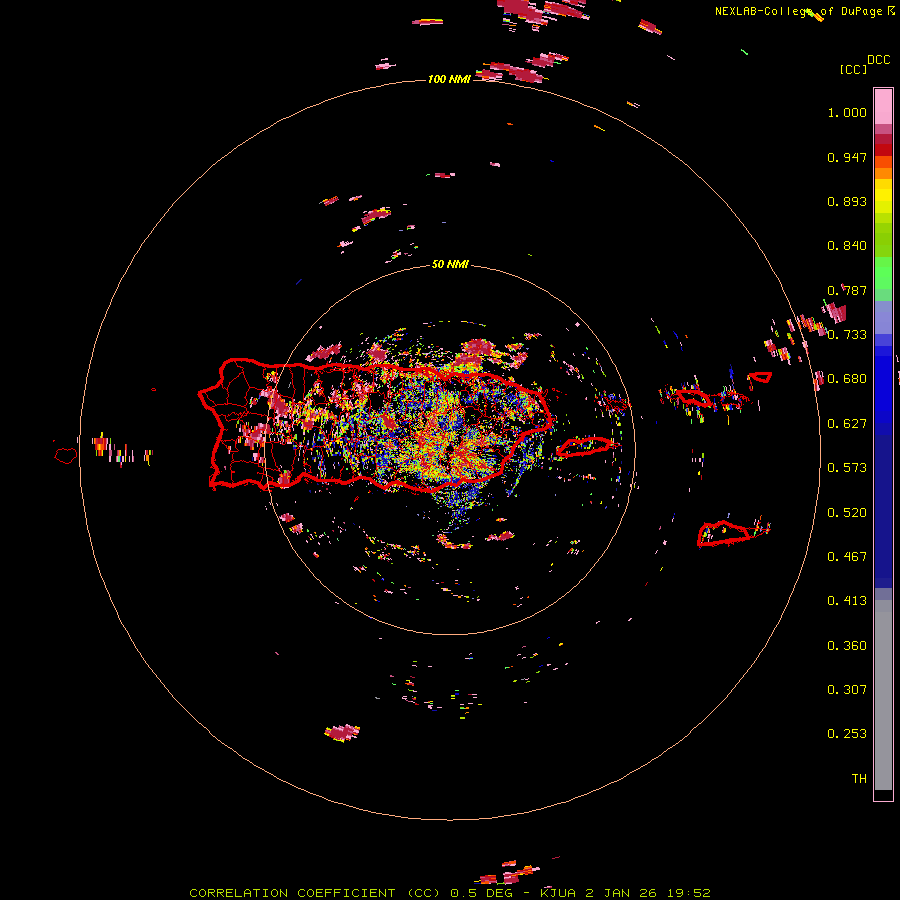Screen dimensions: 900x900
Task: Click the DCC product label
Action: (878, 60)
